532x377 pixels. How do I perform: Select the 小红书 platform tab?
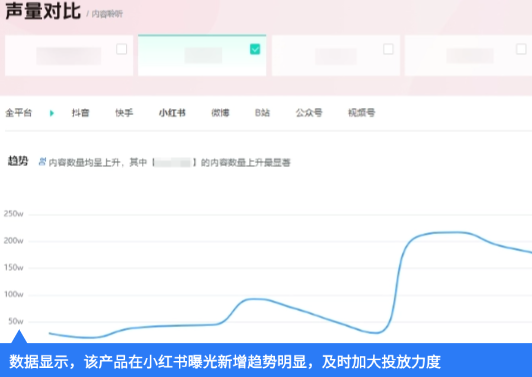(x=172, y=113)
